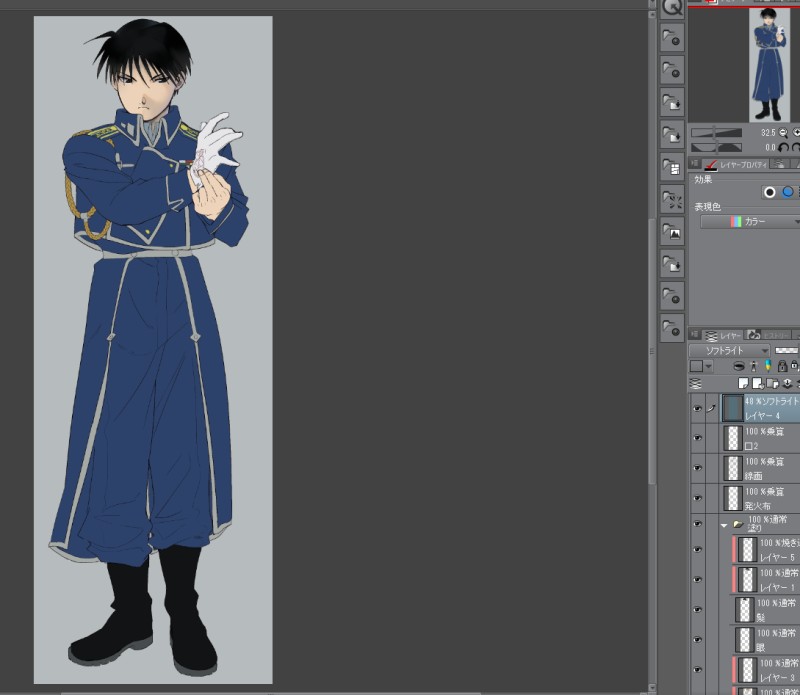Create a new raster layer

pyautogui.click(x=743, y=383)
